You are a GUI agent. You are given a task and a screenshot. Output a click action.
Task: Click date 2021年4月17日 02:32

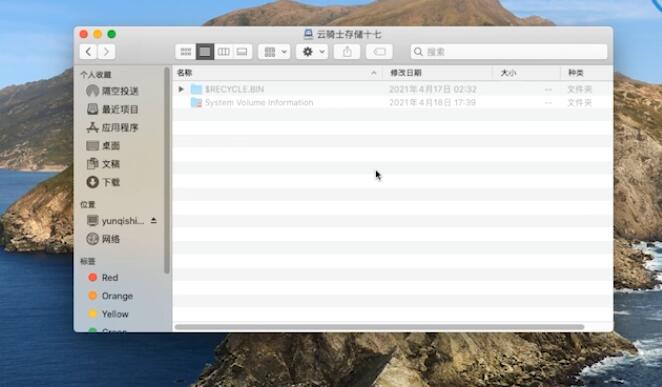[x=433, y=89]
